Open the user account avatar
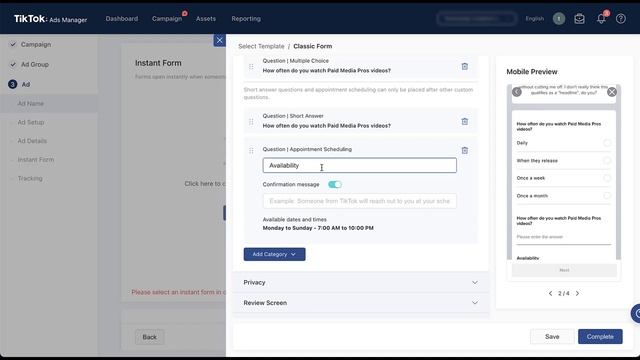Image resolution: width=640 pixels, height=360 pixels. tap(559, 19)
